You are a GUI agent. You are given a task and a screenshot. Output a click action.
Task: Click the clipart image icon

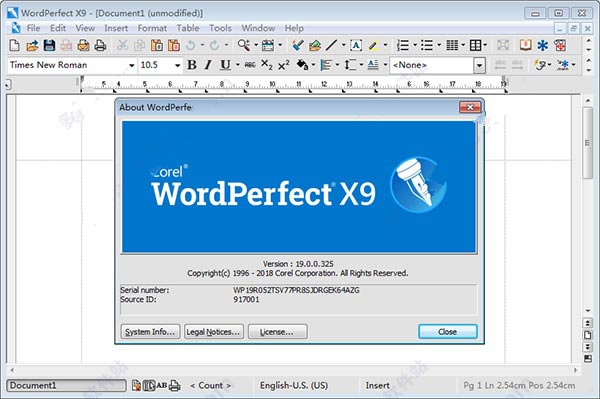click(x=315, y=45)
